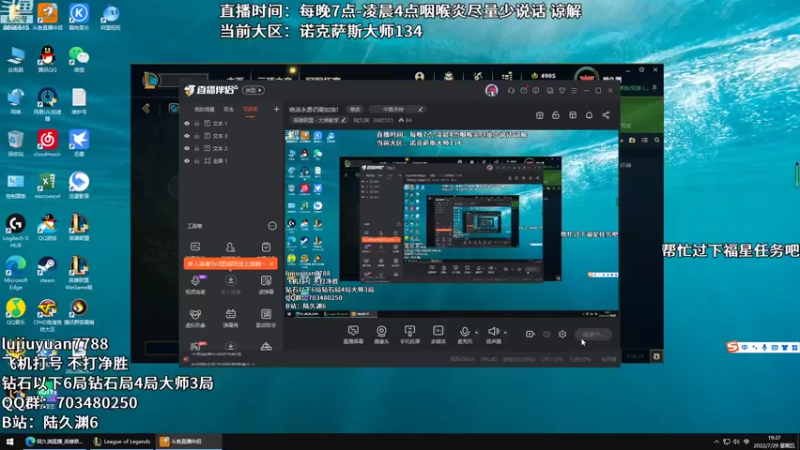
Task: Toggle the lock on the 文本 1 layer
Action: [197, 123]
